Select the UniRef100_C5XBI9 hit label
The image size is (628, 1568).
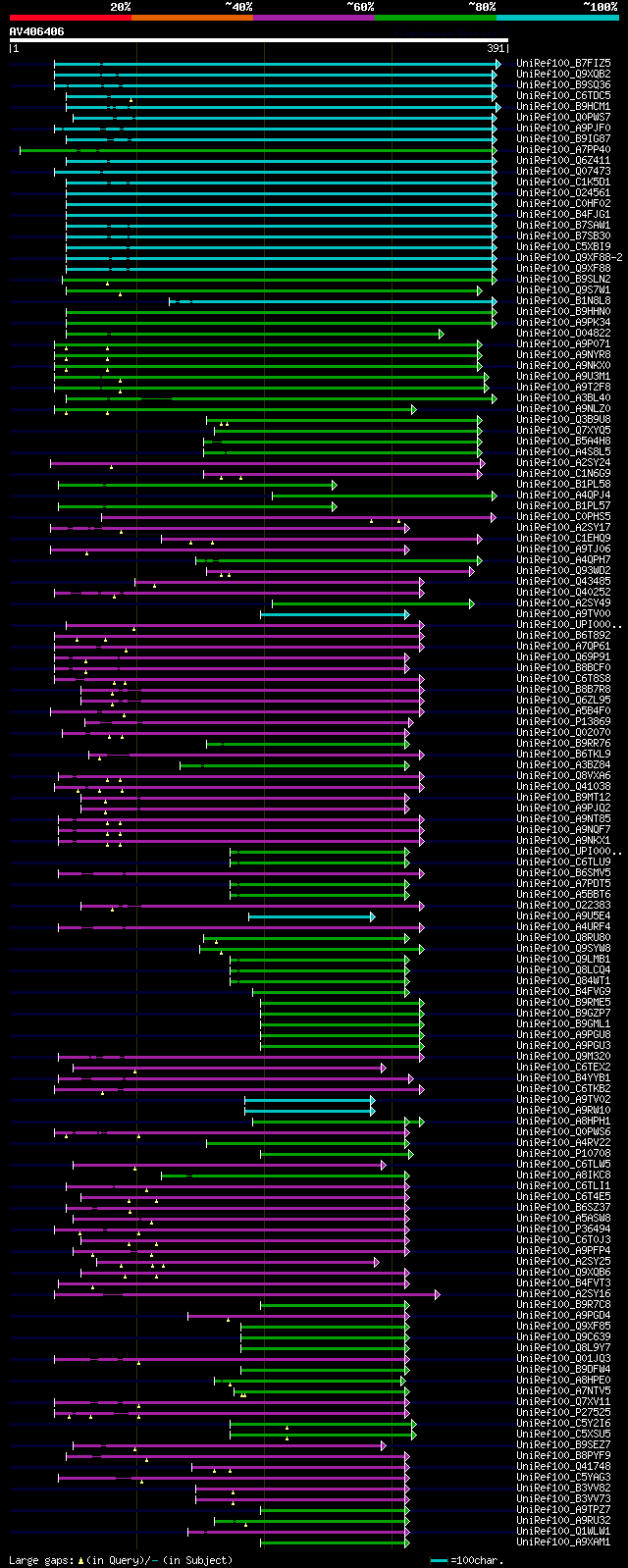[563, 246]
